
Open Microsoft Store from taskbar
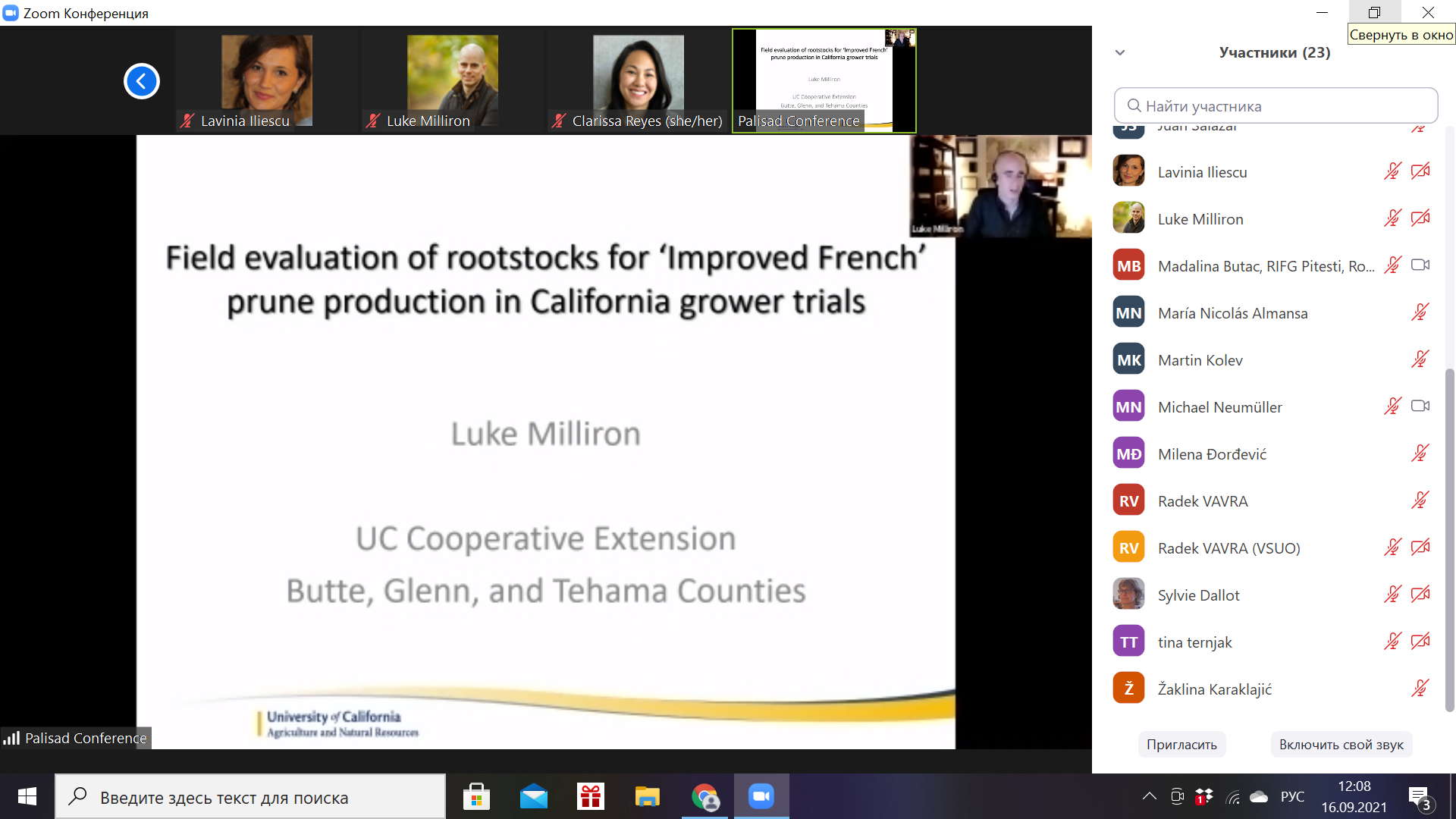point(476,796)
